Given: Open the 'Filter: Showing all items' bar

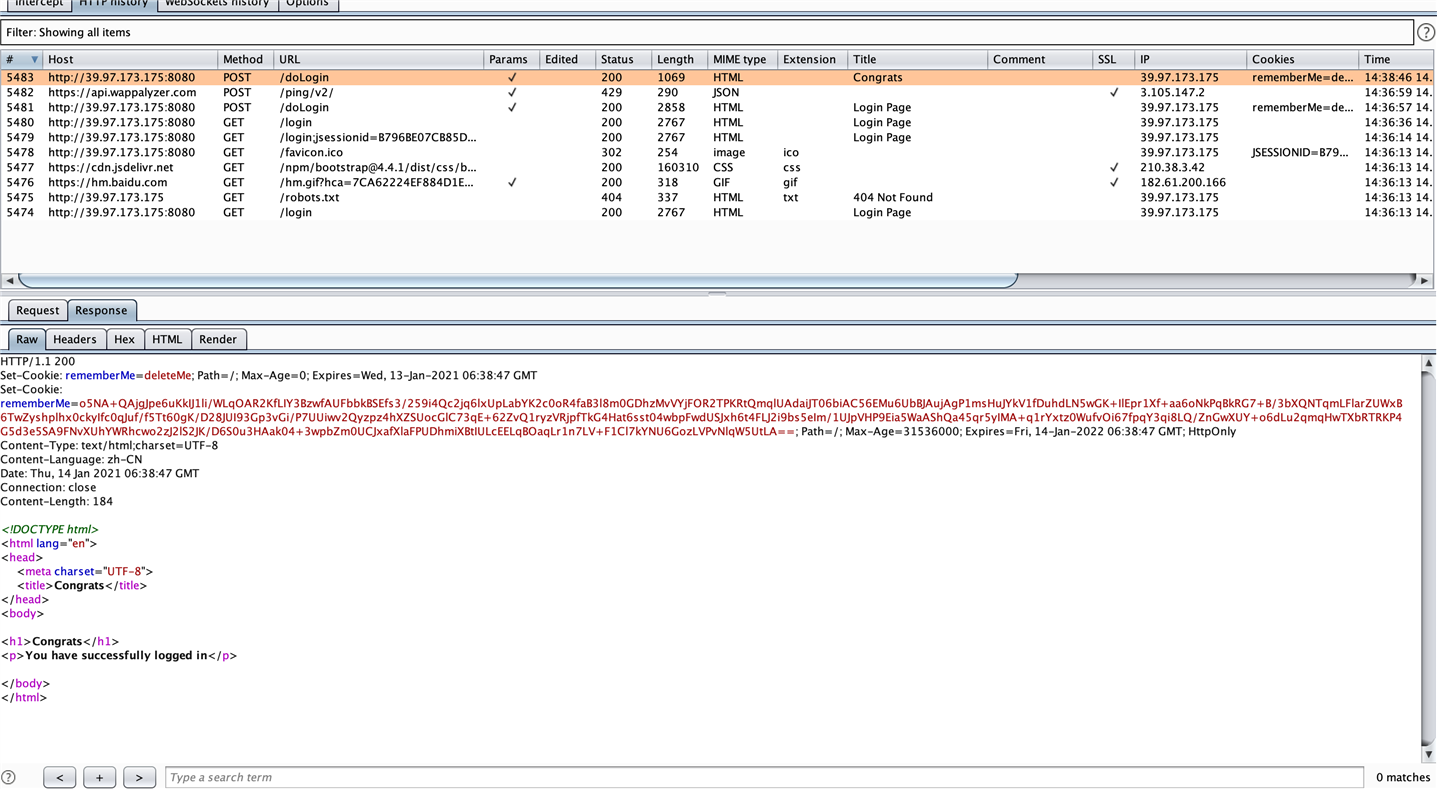Looking at the screenshot, I should tap(707, 33).
